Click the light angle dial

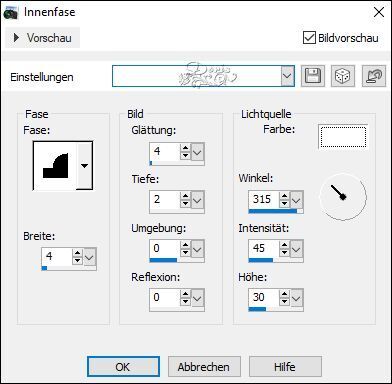(x=343, y=197)
